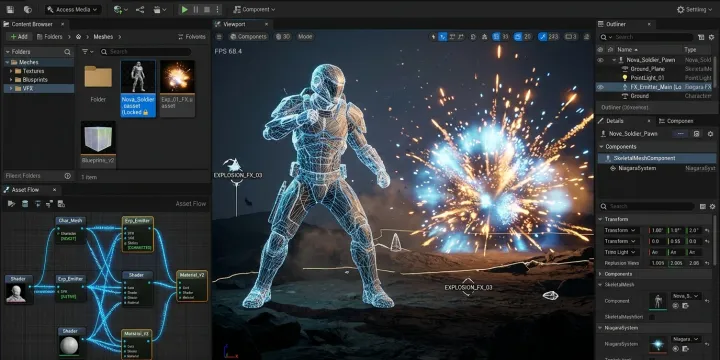
Task: Switch to the Componen tab
Action: pos(675,121)
